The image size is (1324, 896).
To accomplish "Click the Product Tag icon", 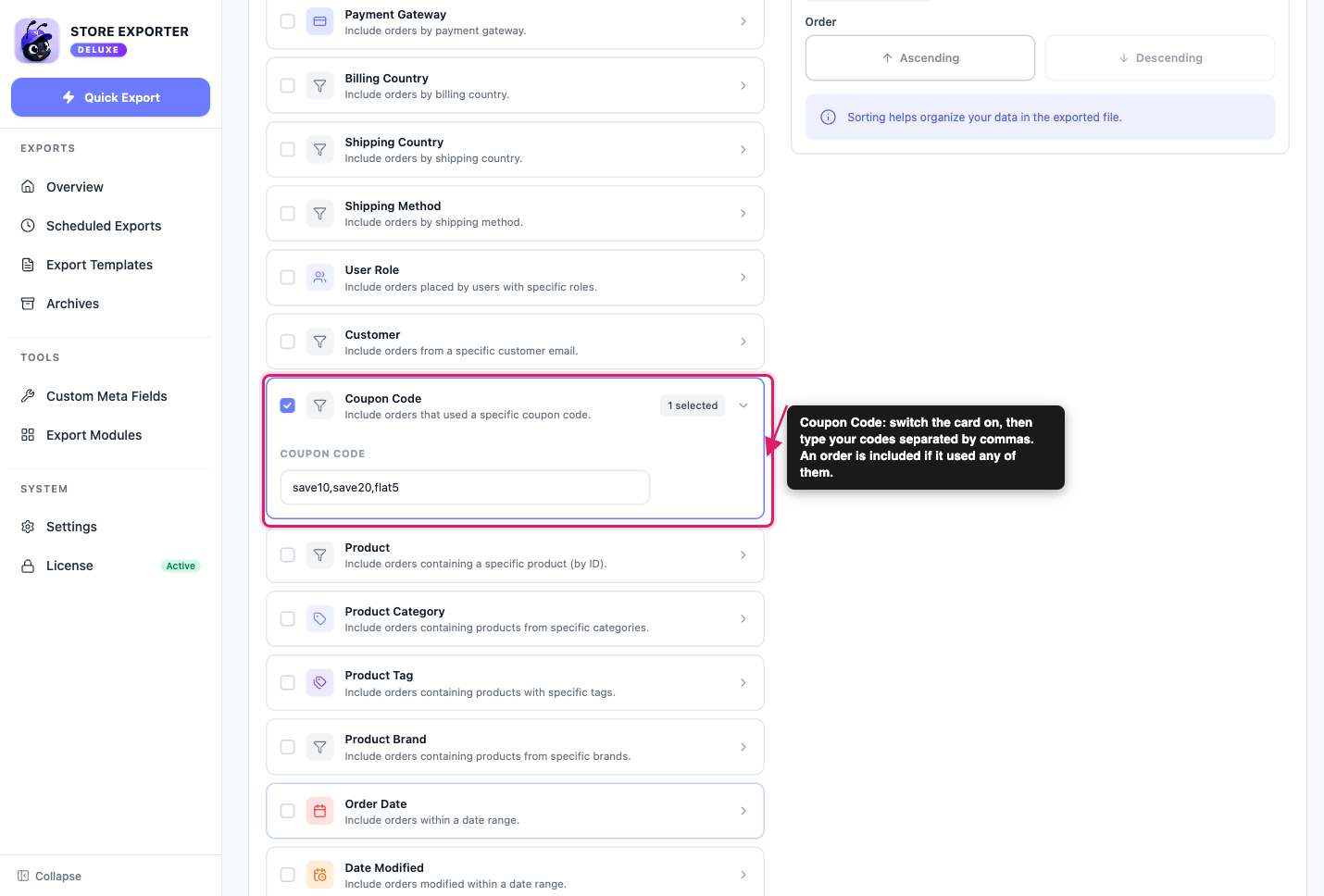I will pyautogui.click(x=319, y=683).
